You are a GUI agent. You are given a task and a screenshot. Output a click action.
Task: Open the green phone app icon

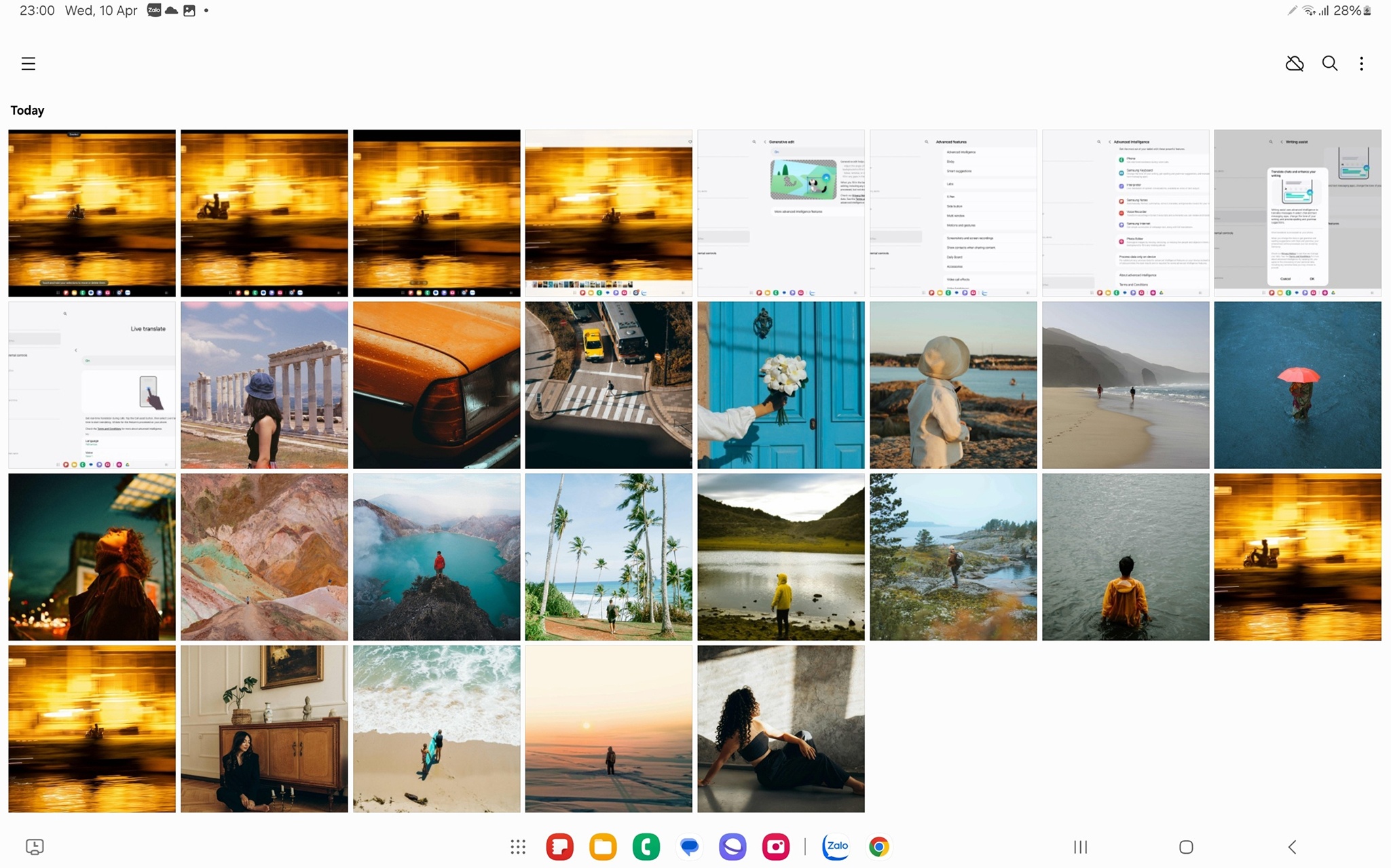click(646, 846)
